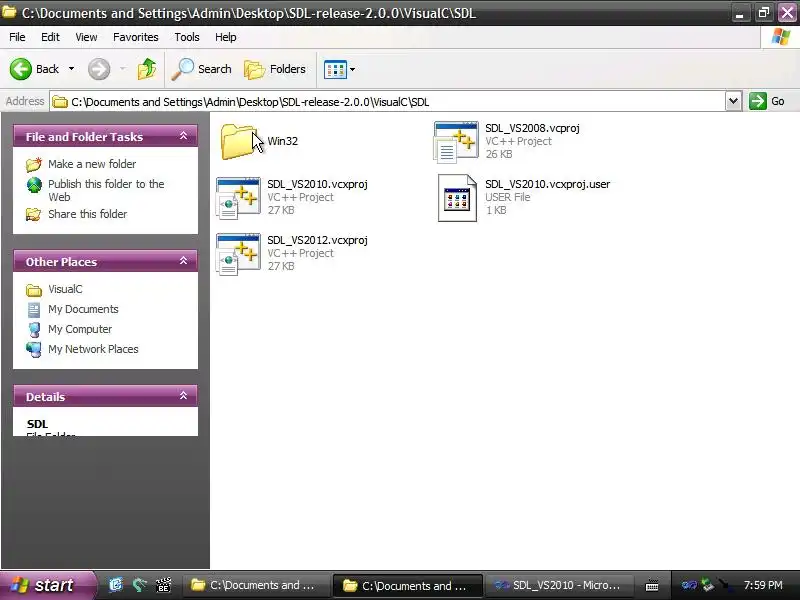
Task: Click the My Documents sidebar icon
Action: point(34,310)
